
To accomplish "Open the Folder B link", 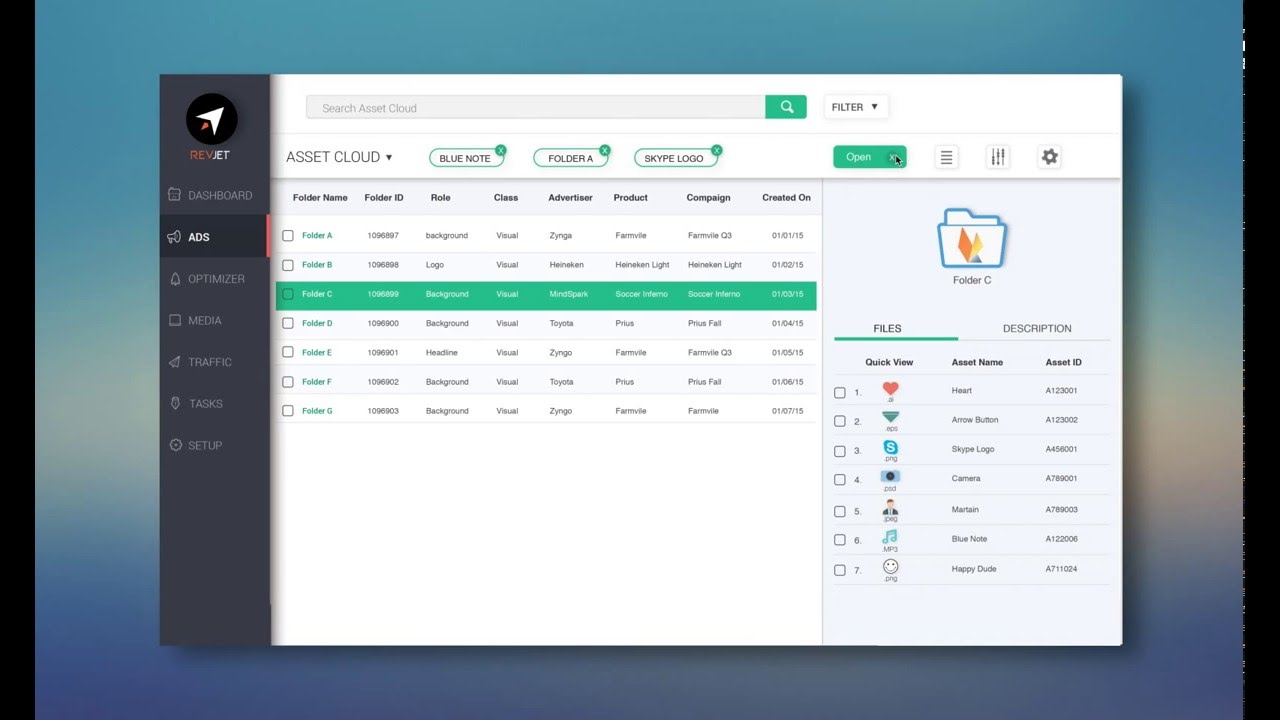I will tap(317, 265).
